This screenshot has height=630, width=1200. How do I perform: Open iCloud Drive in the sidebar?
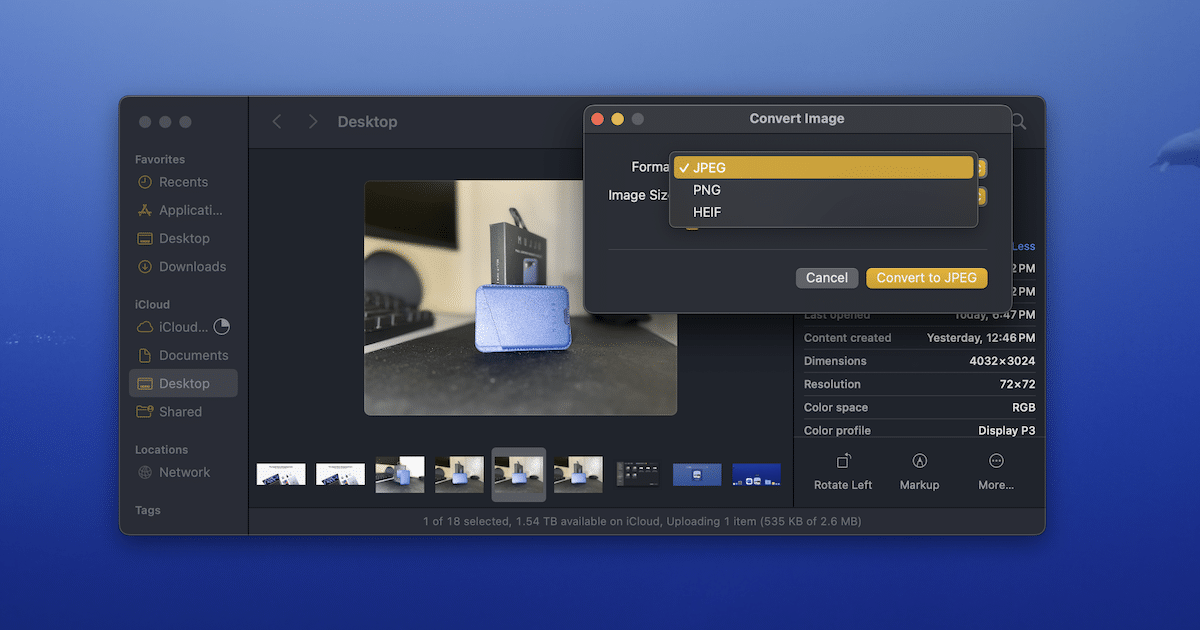pos(183,327)
